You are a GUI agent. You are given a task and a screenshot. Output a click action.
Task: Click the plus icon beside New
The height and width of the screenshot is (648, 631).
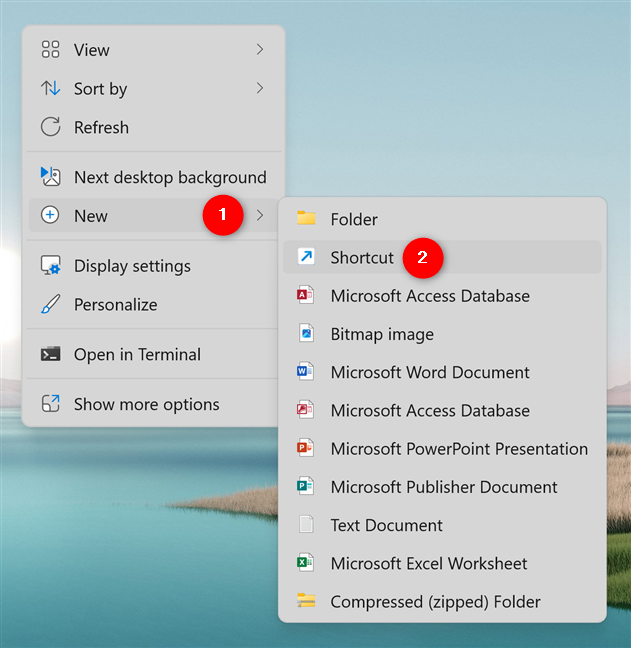50,215
